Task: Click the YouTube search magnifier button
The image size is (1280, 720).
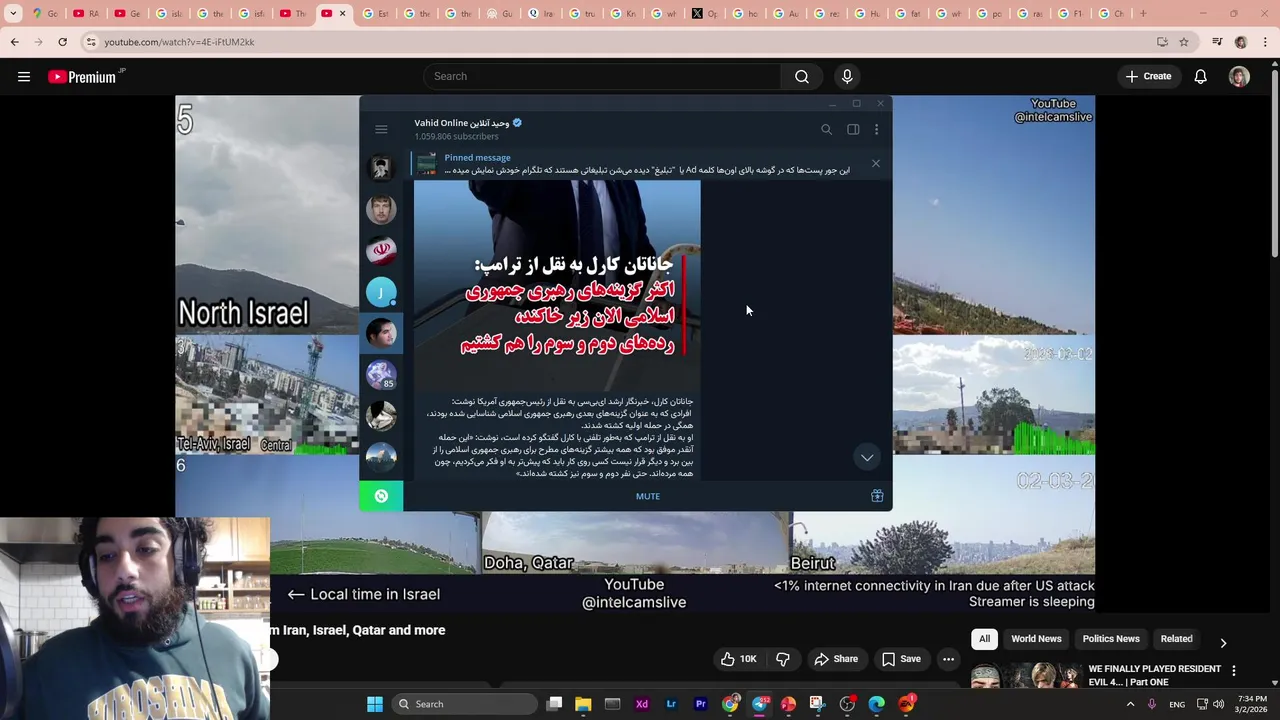Action: (x=802, y=76)
